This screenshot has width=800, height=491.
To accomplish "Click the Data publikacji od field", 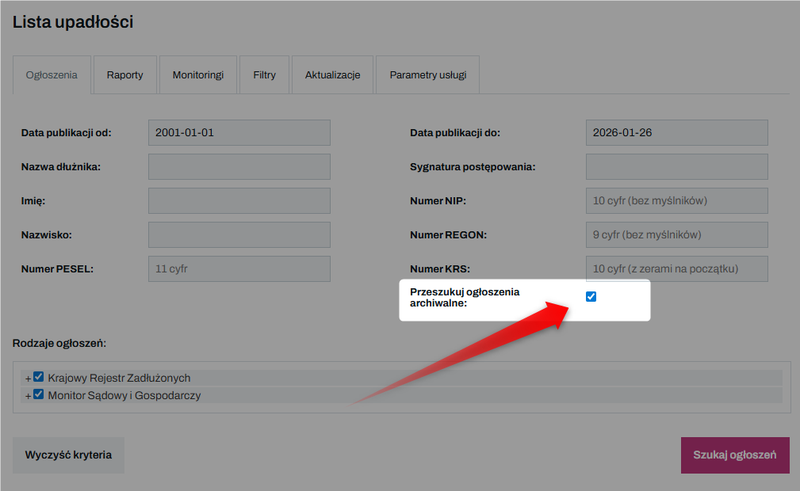I will [x=239, y=133].
